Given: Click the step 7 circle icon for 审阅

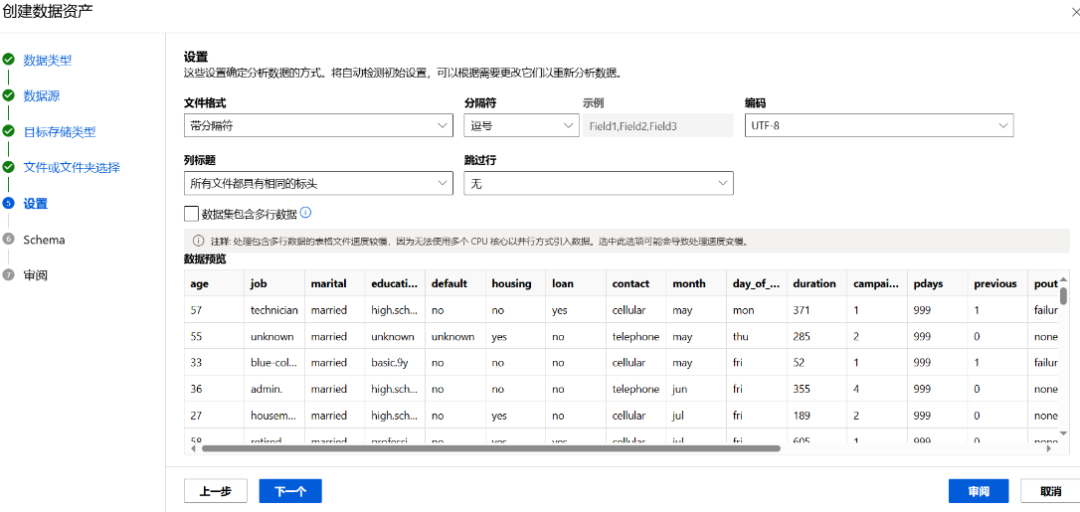Looking at the screenshot, I should (x=8, y=274).
